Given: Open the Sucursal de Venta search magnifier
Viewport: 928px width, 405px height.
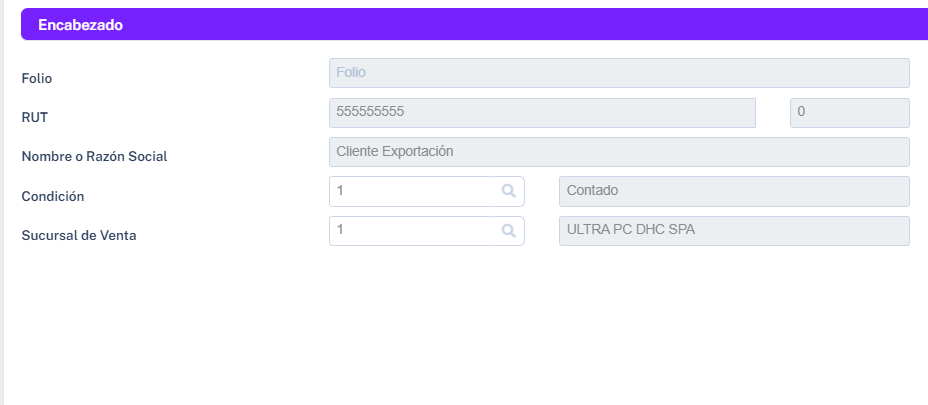Looking at the screenshot, I should point(508,231).
